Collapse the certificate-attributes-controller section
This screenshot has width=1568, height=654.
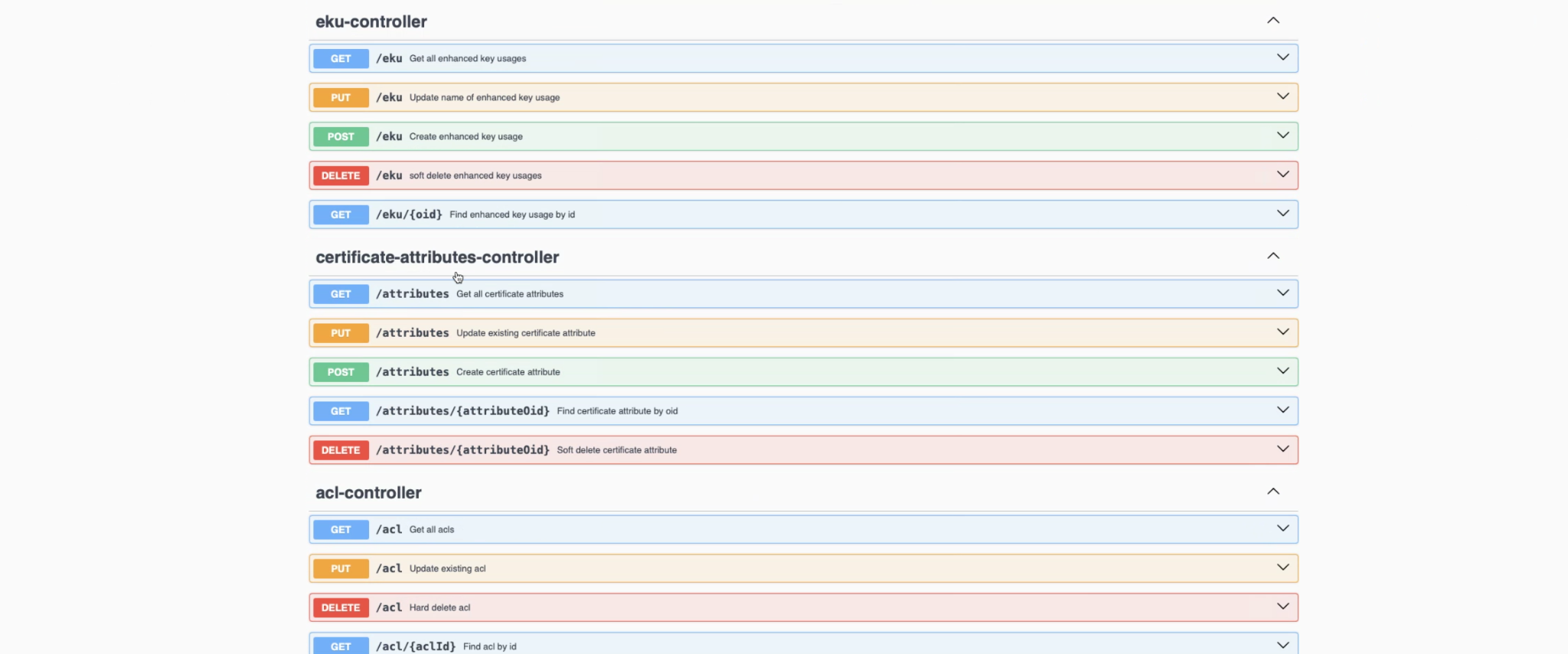(x=1272, y=256)
